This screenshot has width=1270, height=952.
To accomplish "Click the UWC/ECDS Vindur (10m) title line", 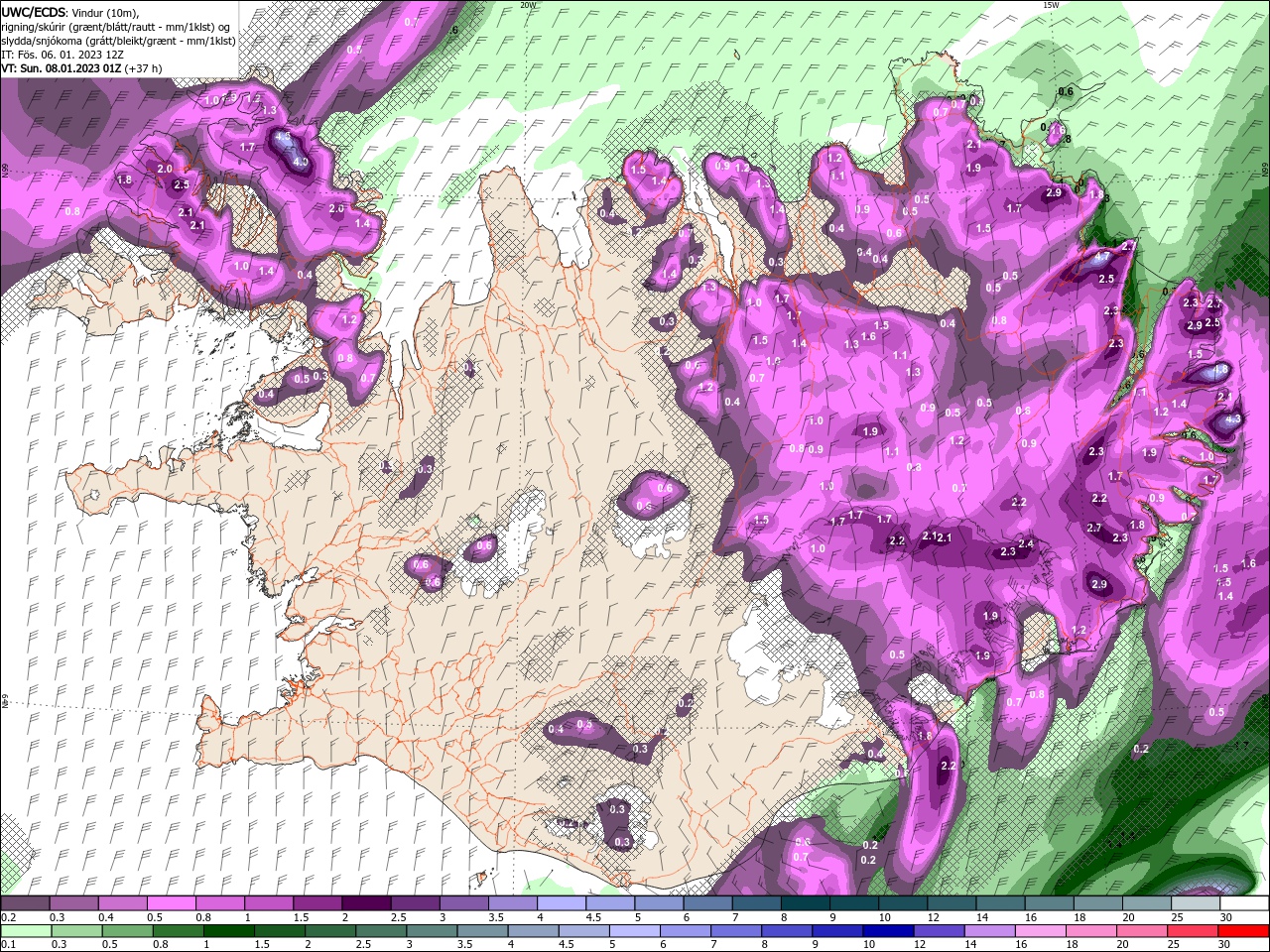I will coord(71,11).
